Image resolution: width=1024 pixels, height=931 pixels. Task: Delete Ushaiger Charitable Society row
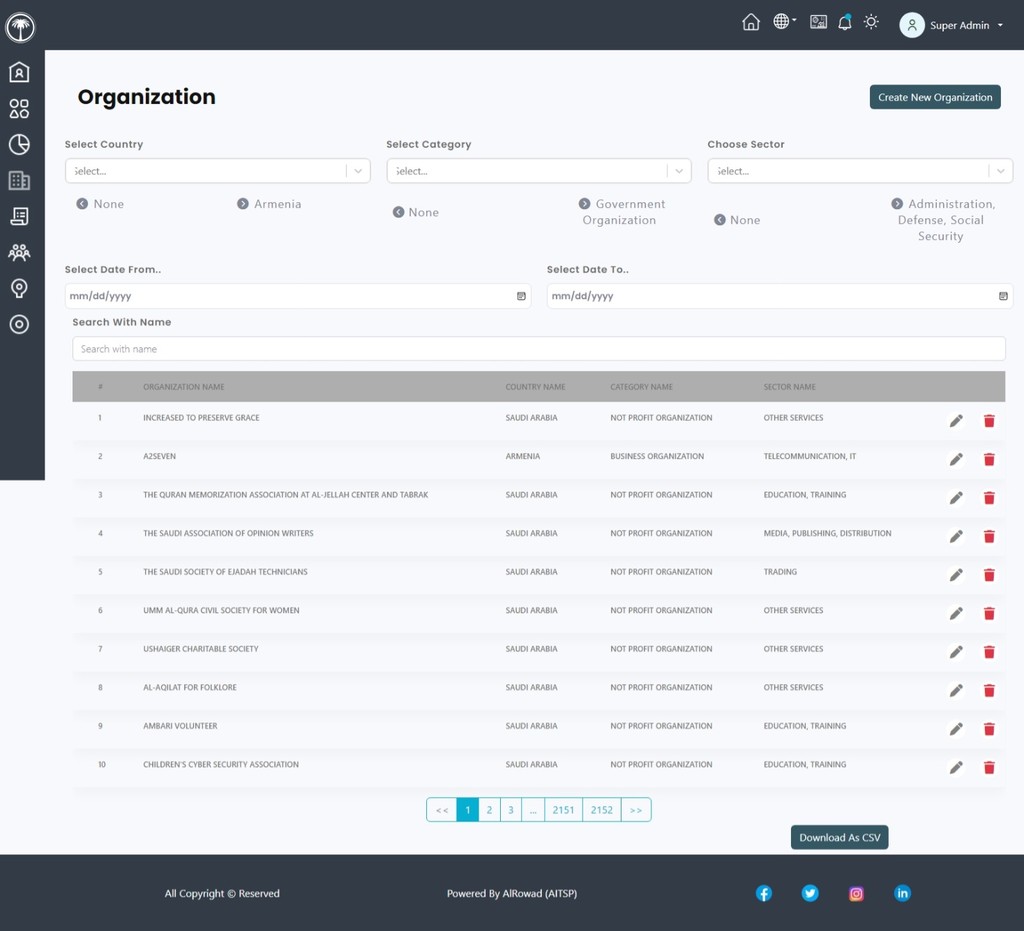click(x=989, y=652)
